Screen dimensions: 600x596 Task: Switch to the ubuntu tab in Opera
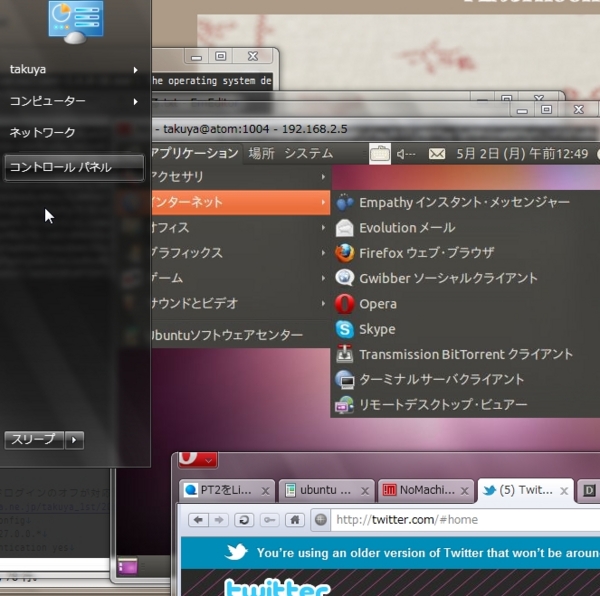pyautogui.click(x=326, y=490)
